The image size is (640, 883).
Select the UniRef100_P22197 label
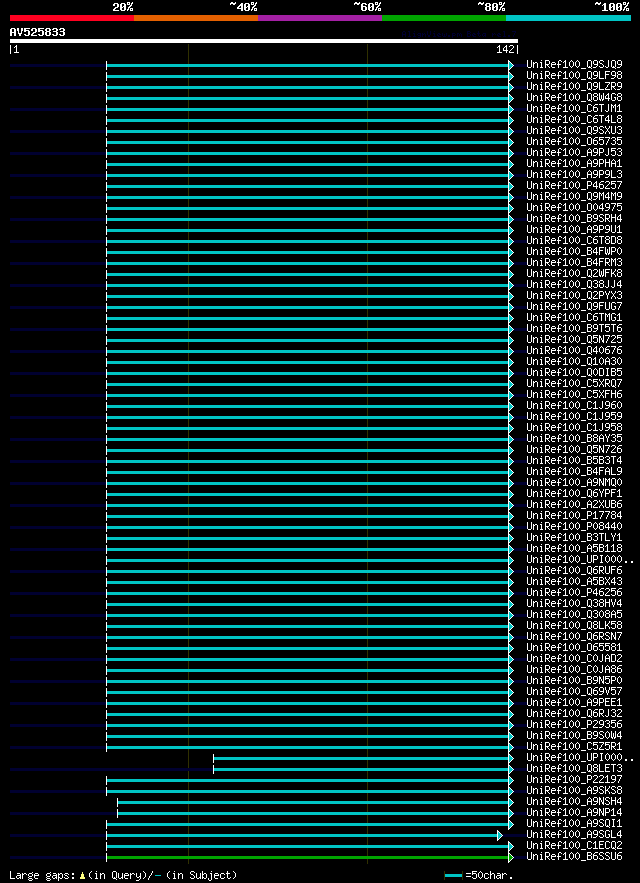(574, 779)
